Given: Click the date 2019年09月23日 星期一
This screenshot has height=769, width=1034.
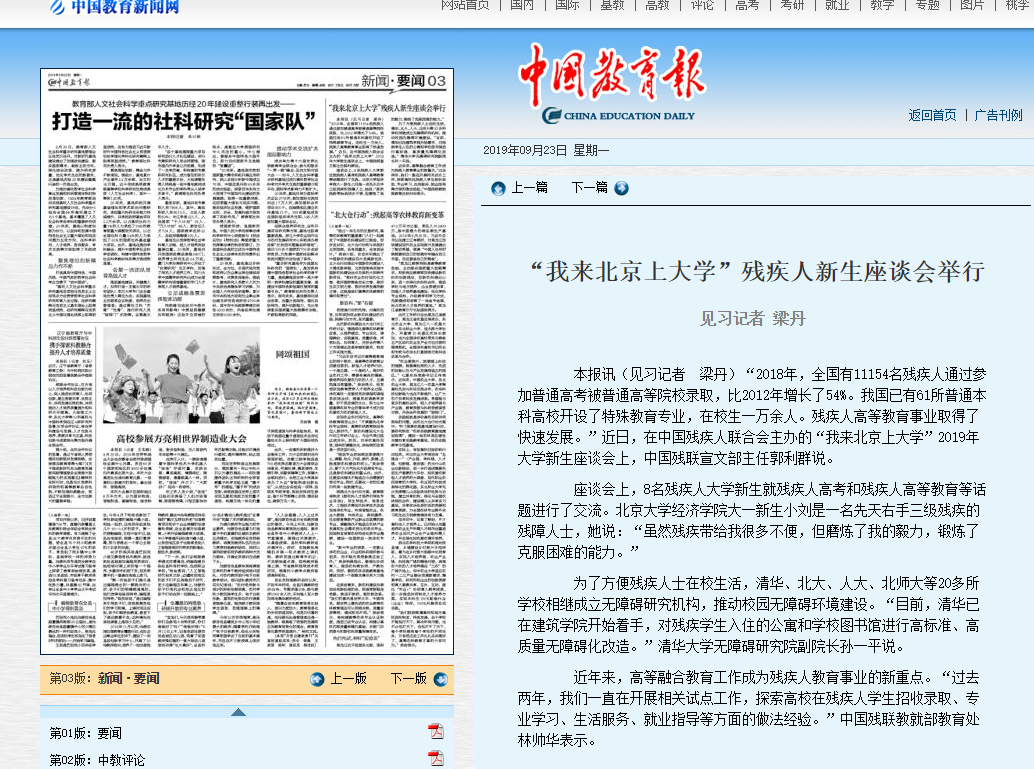Looking at the screenshot, I should pos(546,150).
